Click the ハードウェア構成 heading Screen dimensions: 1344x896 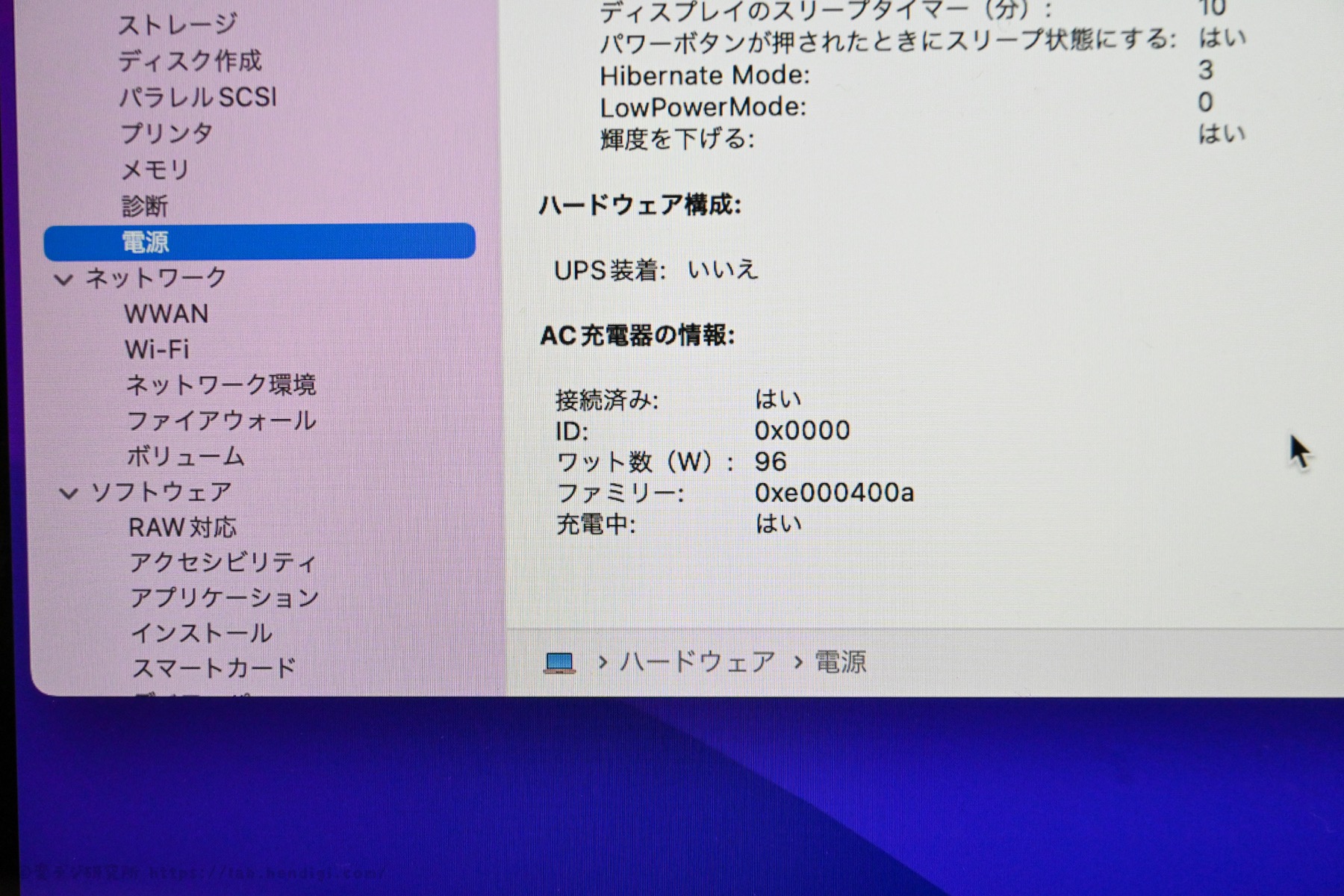640,205
